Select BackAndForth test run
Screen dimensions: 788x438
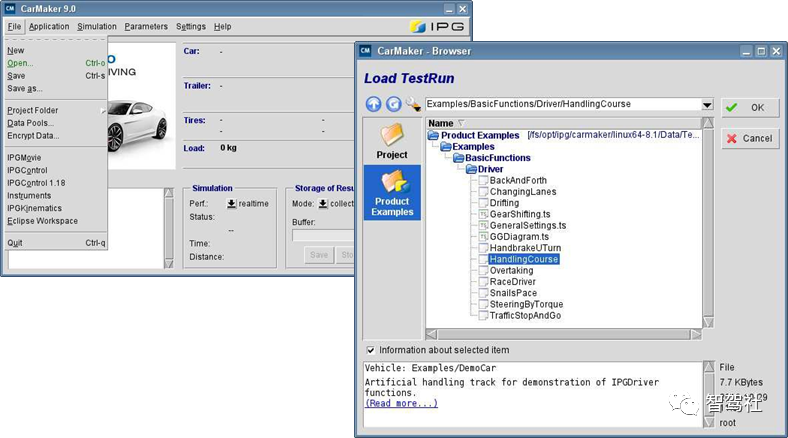pos(518,180)
